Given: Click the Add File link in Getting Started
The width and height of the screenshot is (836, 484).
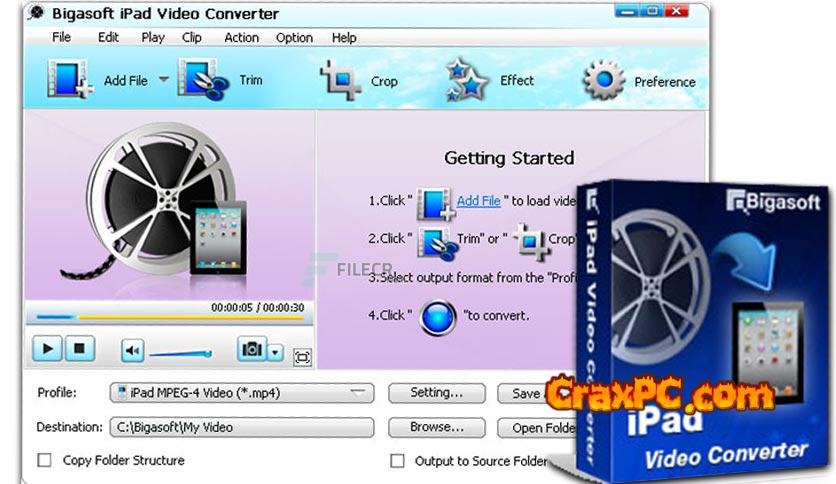Looking at the screenshot, I should pyautogui.click(x=479, y=201).
